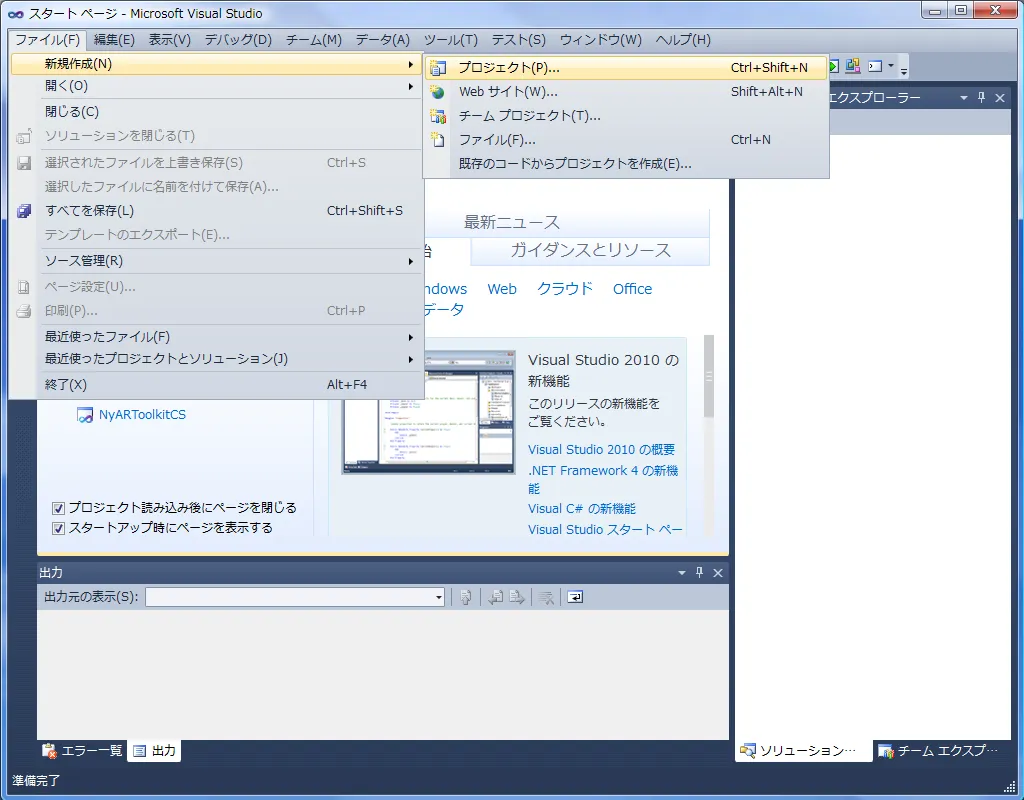Open the ツール(T) menu

pos(451,40)
